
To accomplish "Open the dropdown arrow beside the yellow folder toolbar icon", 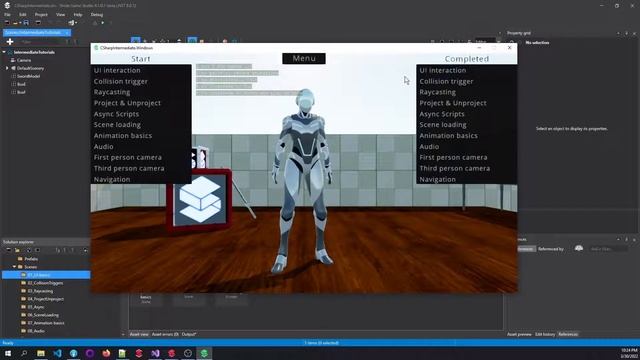I will pyautogui.click(x=19, y=23).
